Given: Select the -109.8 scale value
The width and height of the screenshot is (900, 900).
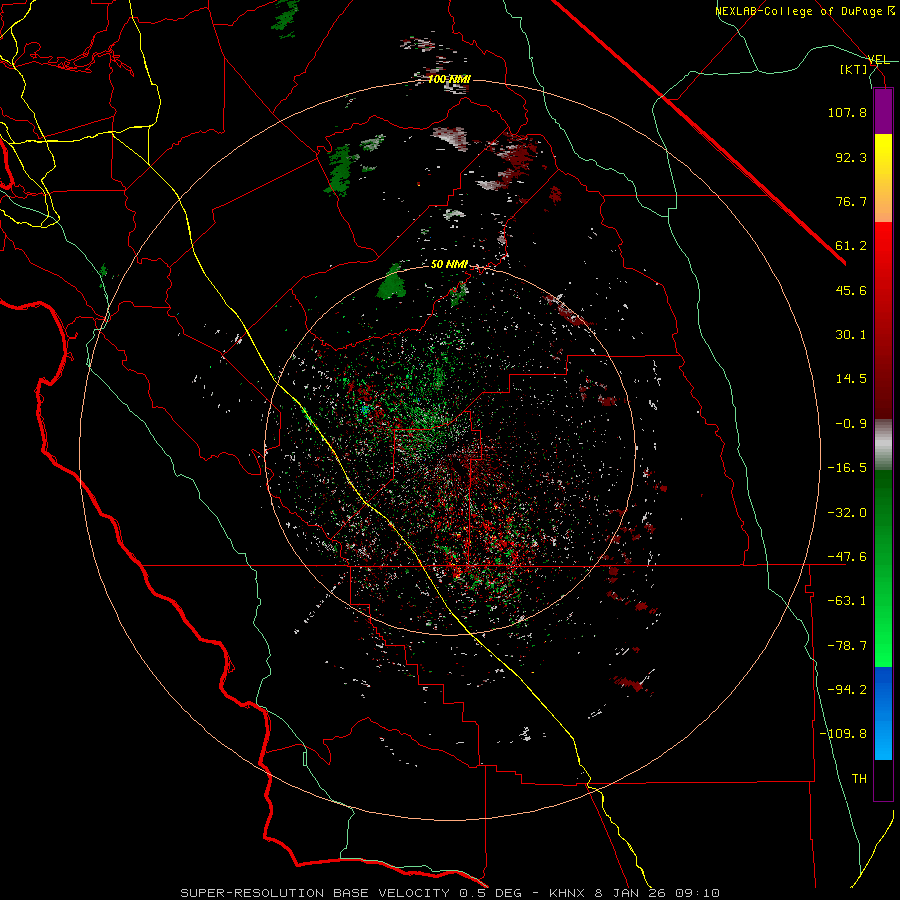Looking at the screenshot, I should 843,734.
